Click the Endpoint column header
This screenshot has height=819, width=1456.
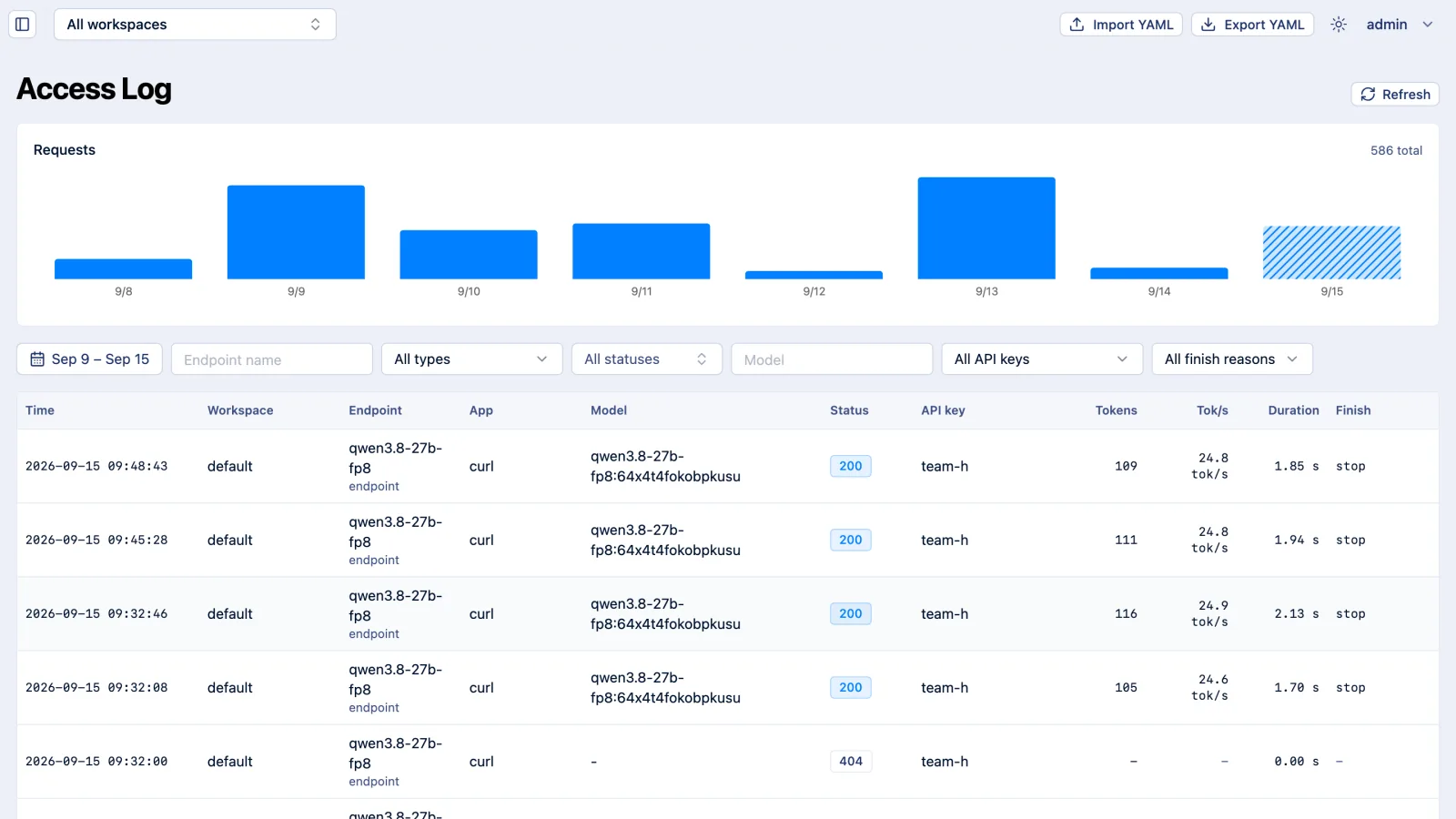tap(375, 410)
